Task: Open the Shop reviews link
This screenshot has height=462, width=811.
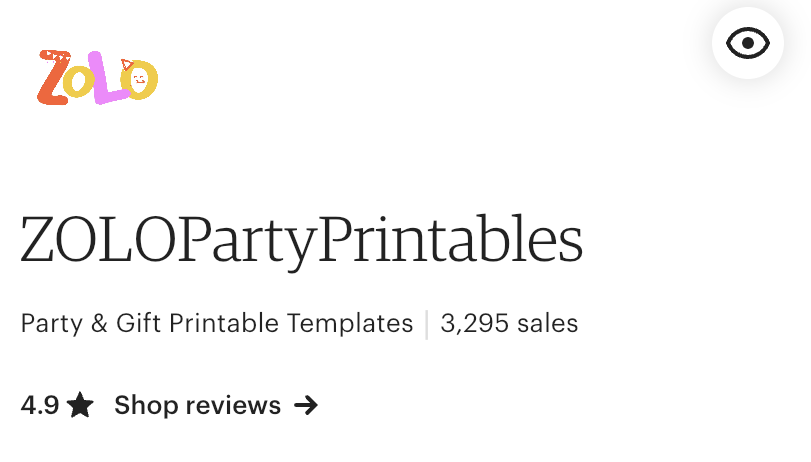Action: [x=197, y=405]
